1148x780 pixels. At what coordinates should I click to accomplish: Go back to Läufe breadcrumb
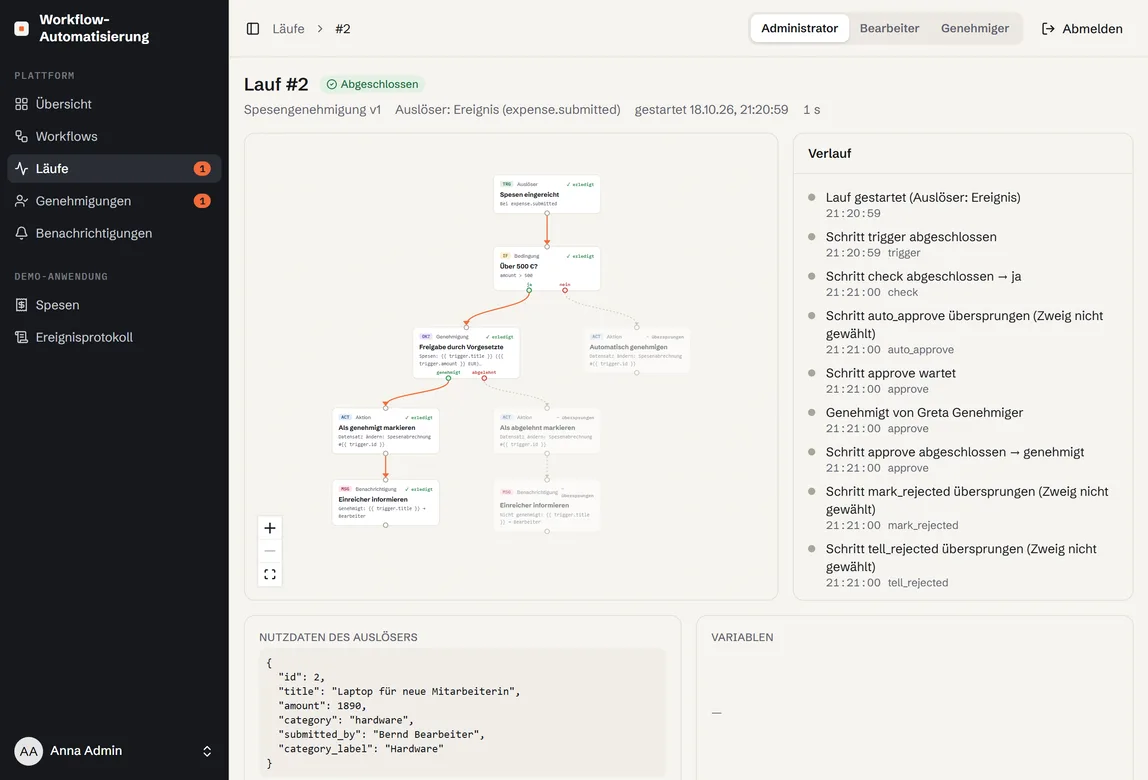point(288,29)
